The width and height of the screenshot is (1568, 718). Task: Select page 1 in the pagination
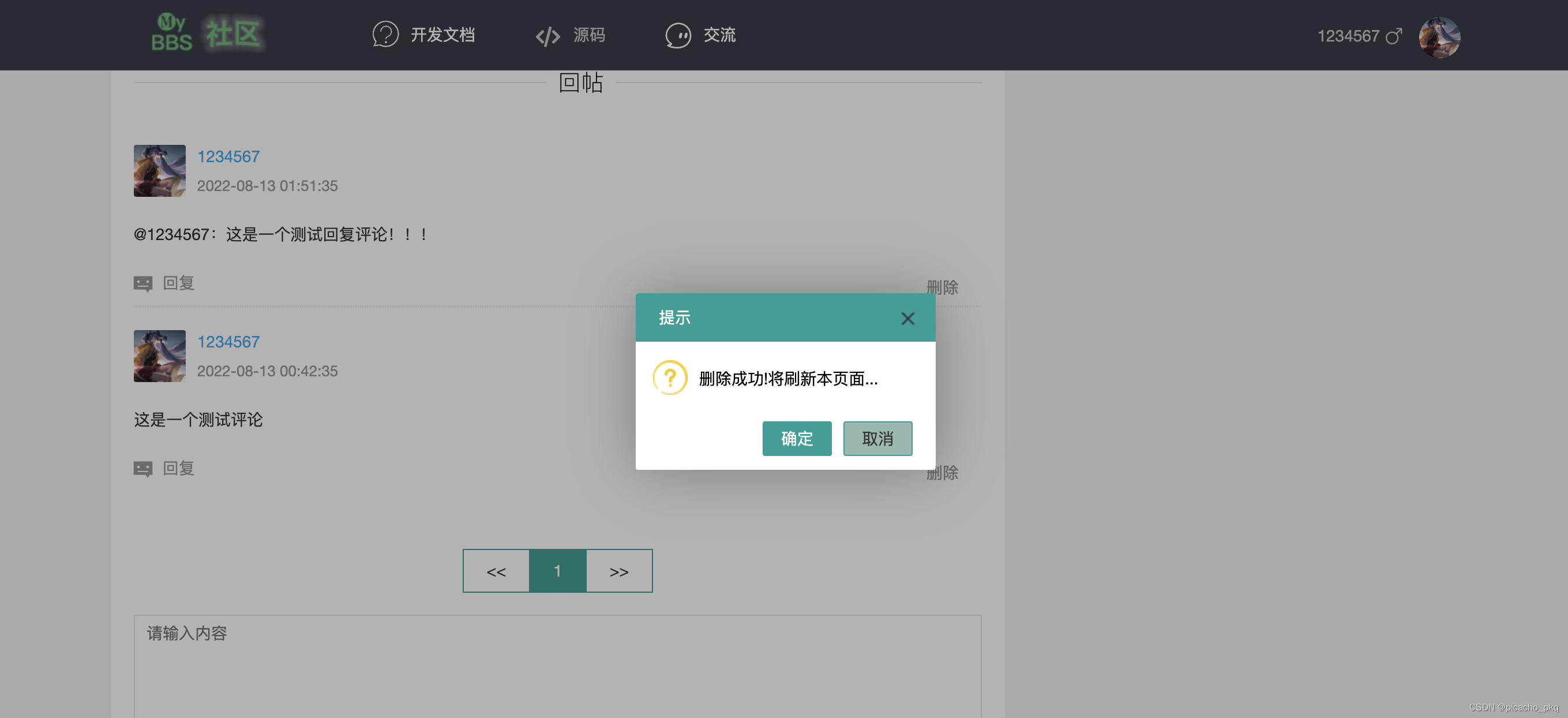coord(557,571)
